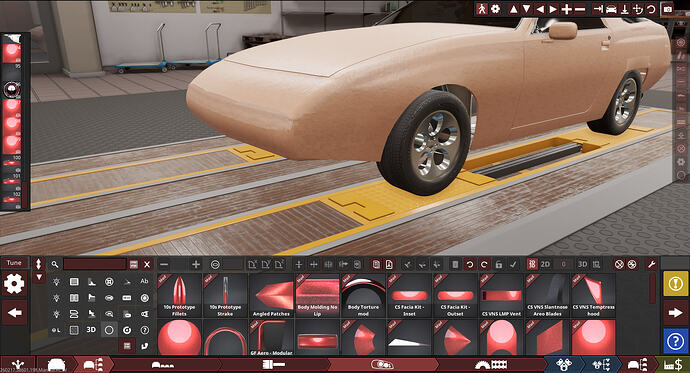Select the license plate category icon
The width and height of the screenshot is (690, 373).
tap(127, 298)
